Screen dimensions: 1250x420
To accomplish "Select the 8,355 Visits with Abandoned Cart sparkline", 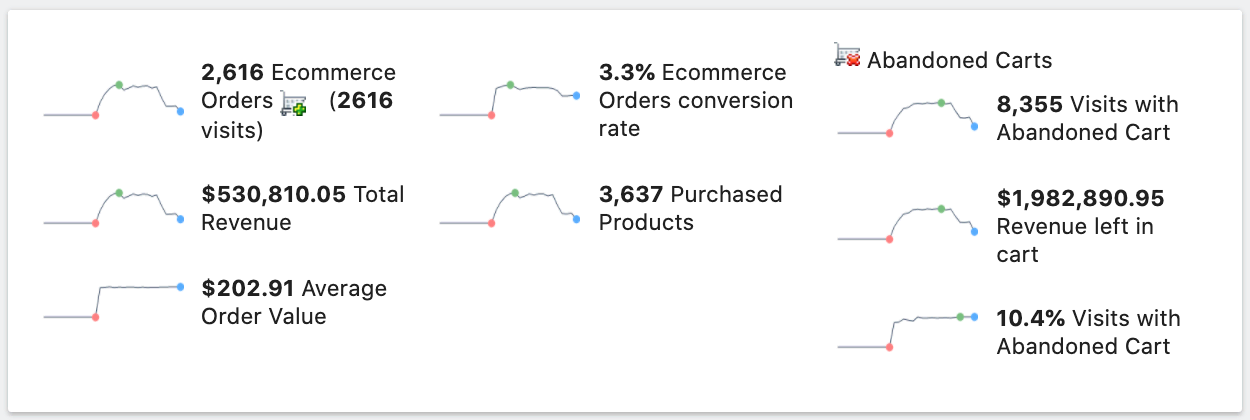I will click(x=908, y=118).
